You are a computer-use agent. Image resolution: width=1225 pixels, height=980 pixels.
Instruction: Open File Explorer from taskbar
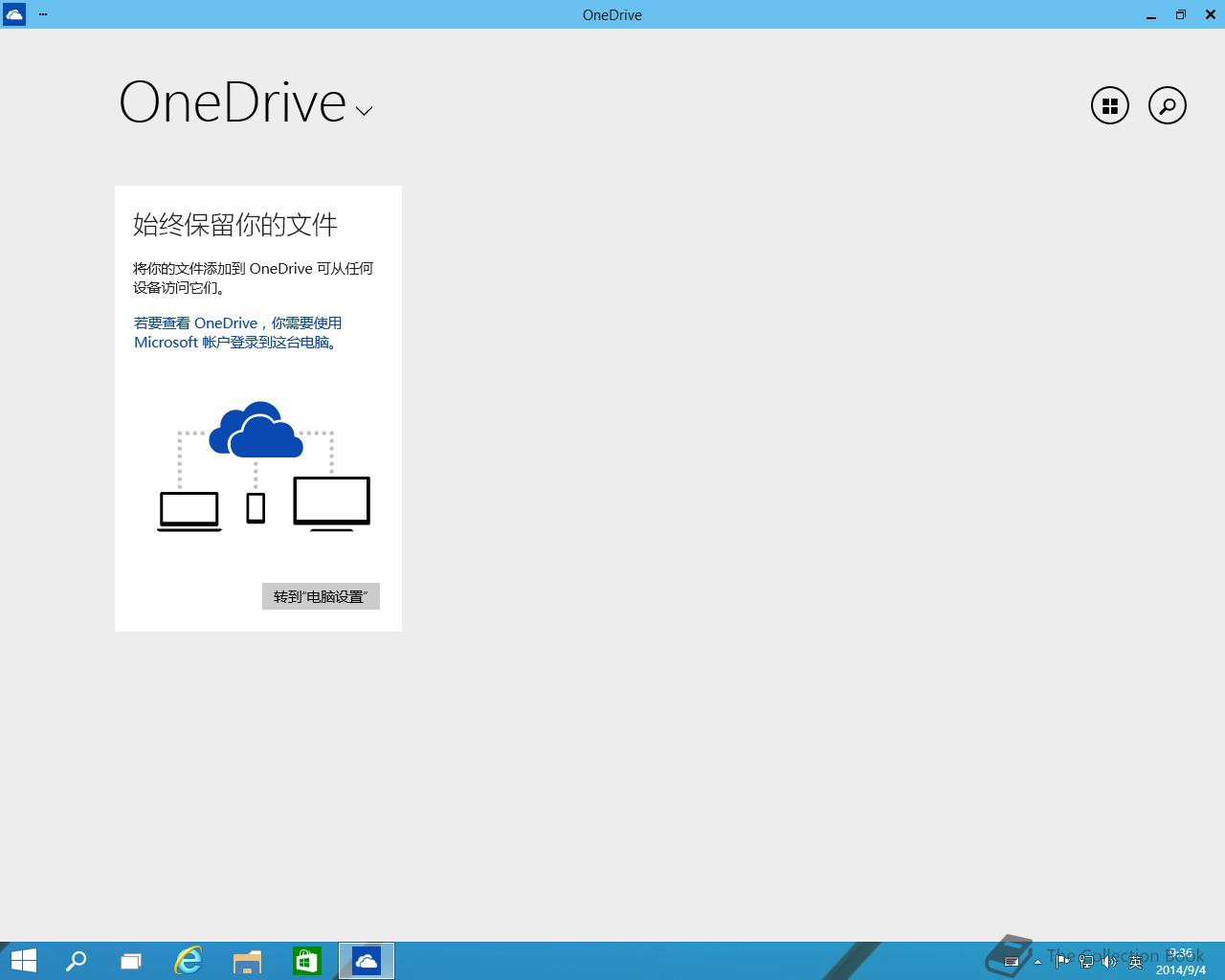coord(247,961)
